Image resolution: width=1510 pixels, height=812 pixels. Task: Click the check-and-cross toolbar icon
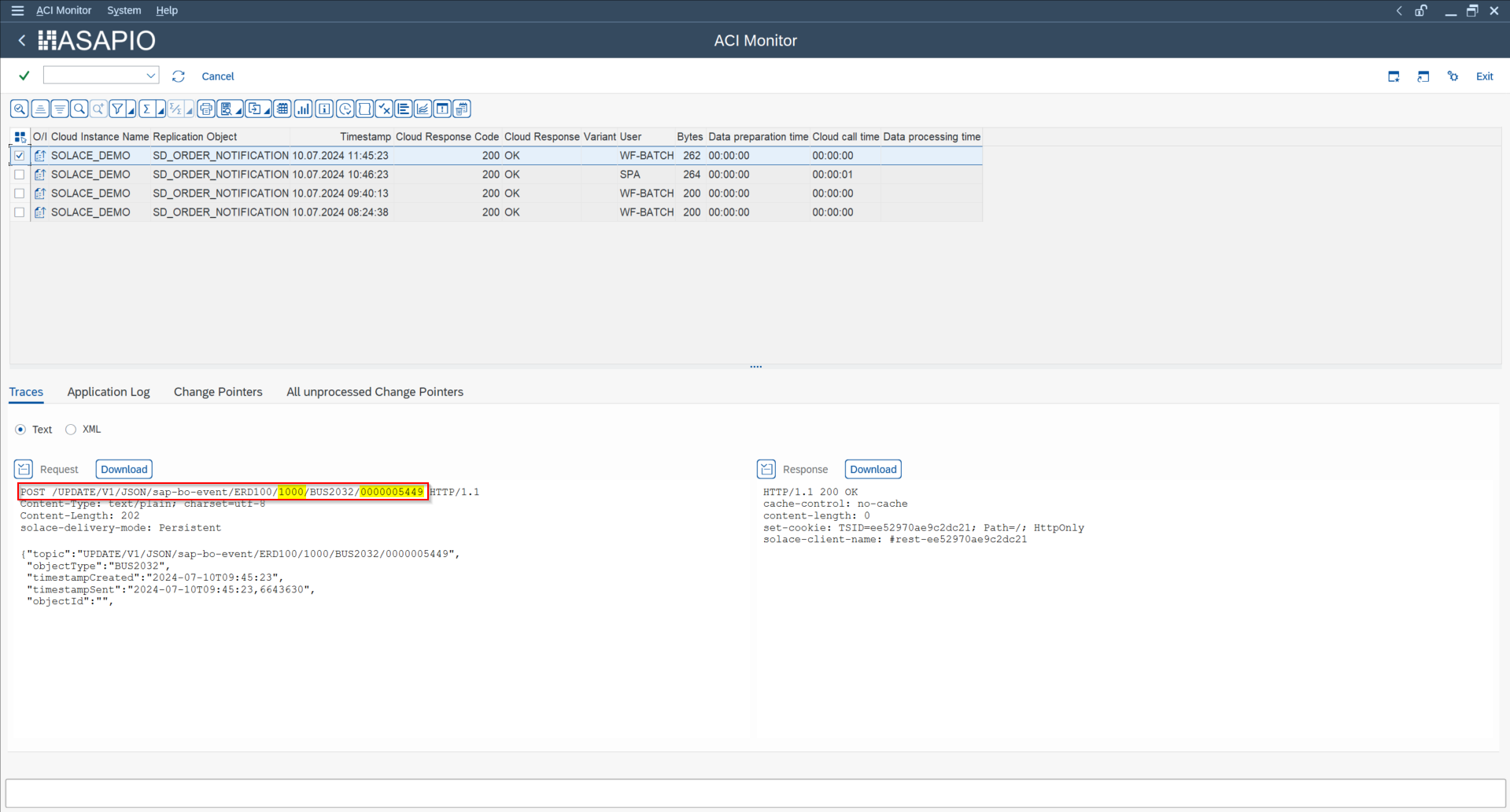(384, 109)
